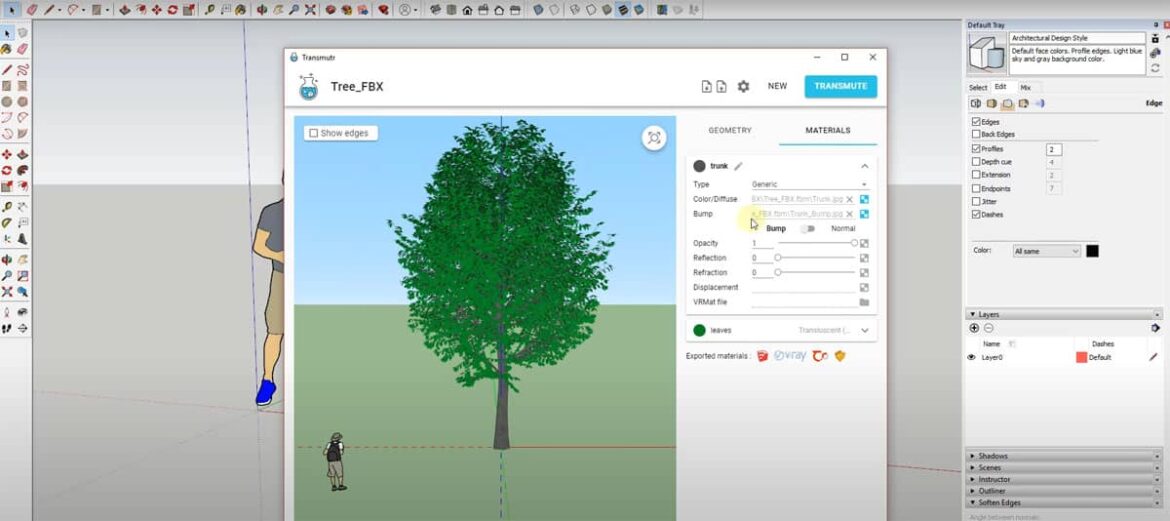Enable the Depth cue checkbox

tap(976, 162)
